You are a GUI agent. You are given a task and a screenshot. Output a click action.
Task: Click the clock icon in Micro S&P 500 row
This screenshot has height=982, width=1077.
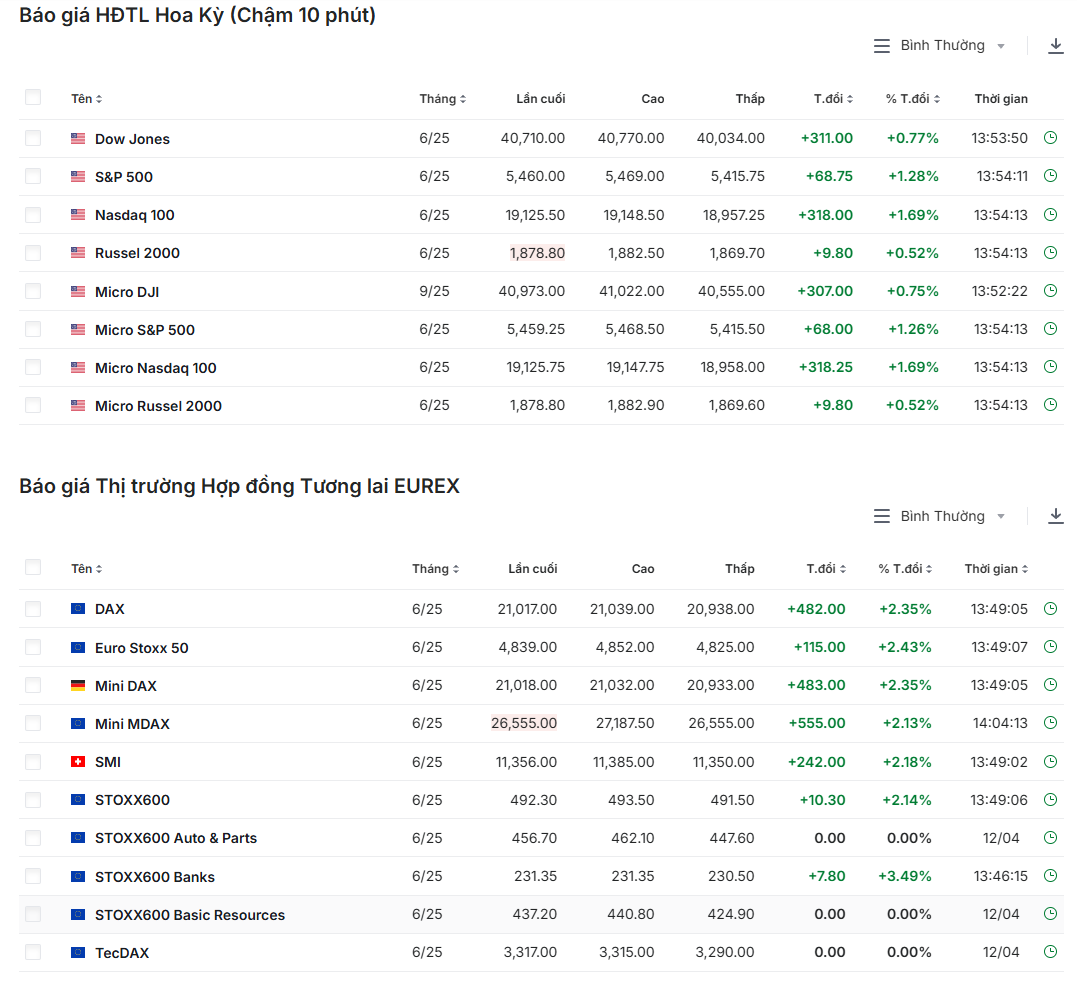[1050, 329]
